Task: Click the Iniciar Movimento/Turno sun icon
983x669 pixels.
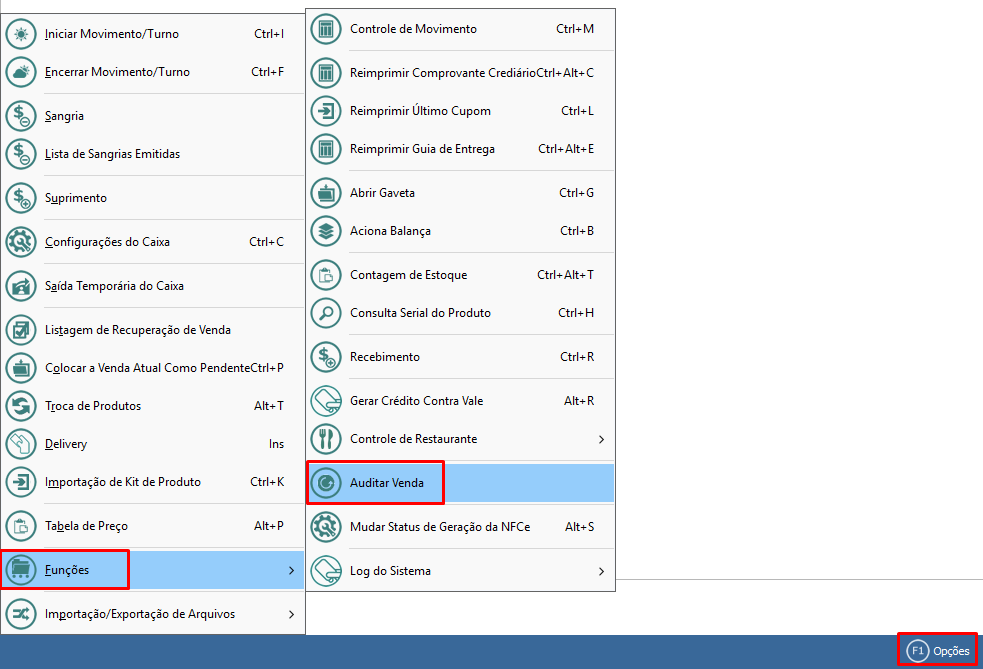Action: pyautogui.click(x=21, y=34)
